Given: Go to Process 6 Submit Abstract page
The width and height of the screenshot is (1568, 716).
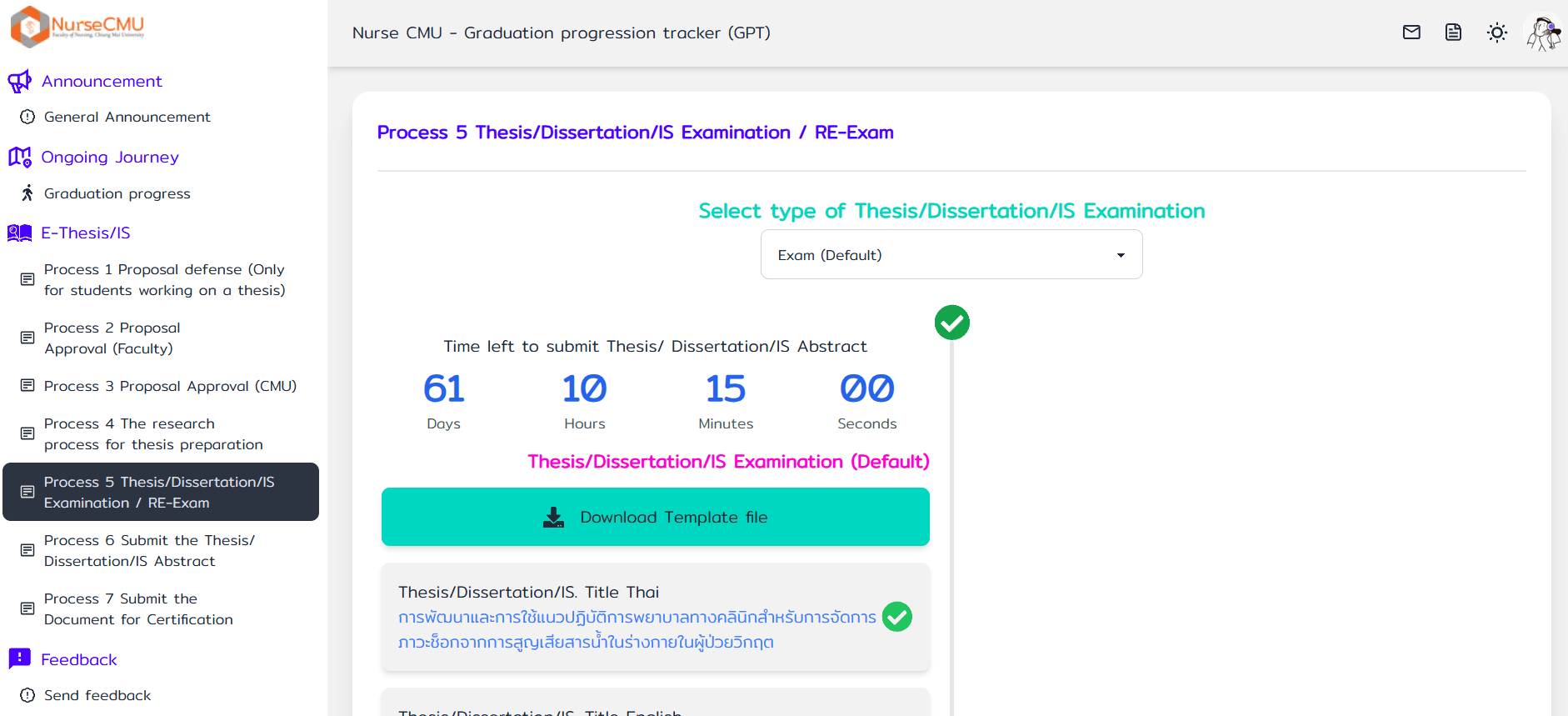Looking at the screenshot, I should point(150,551).
